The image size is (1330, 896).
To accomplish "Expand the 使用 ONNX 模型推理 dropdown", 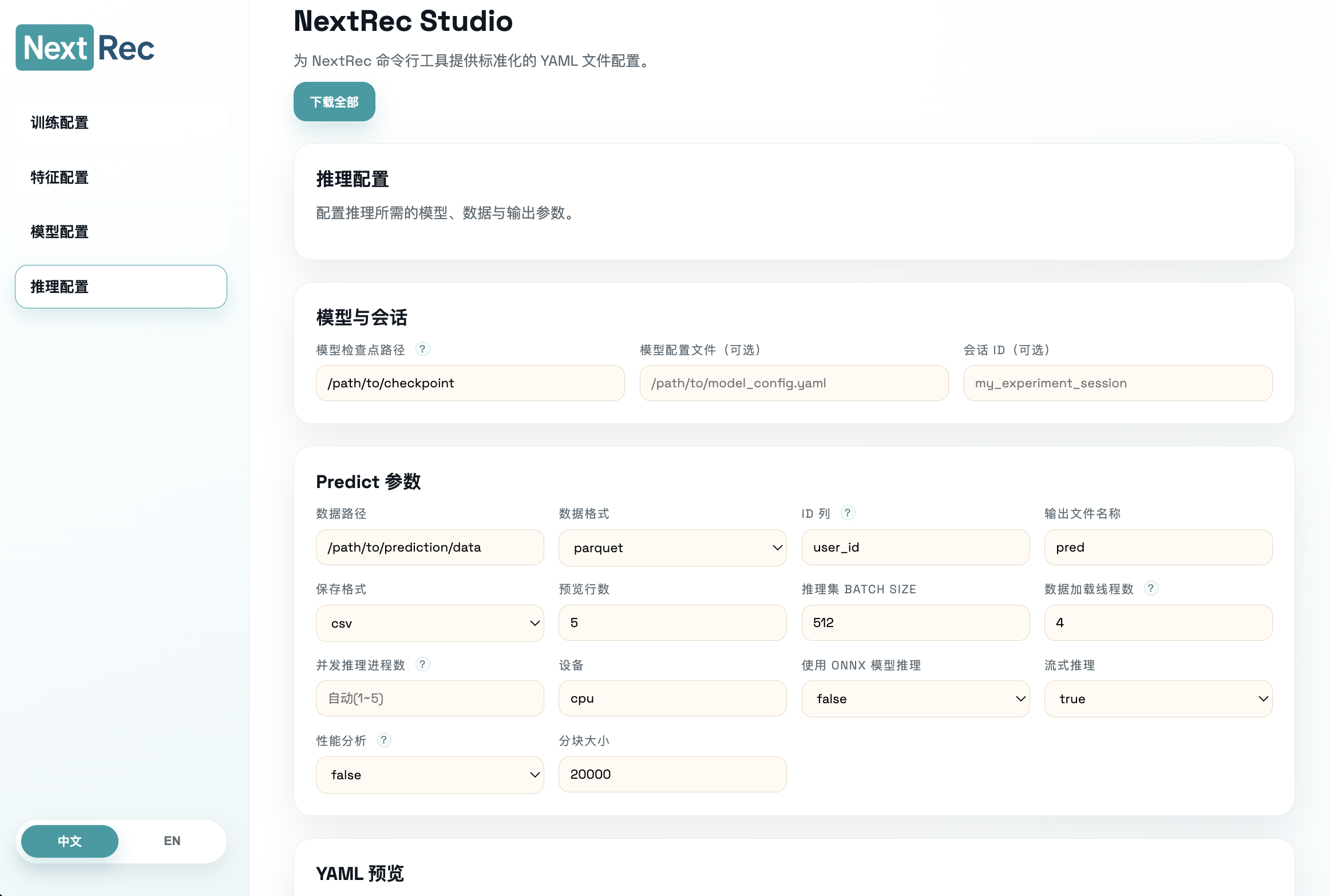I will point(915,699).
